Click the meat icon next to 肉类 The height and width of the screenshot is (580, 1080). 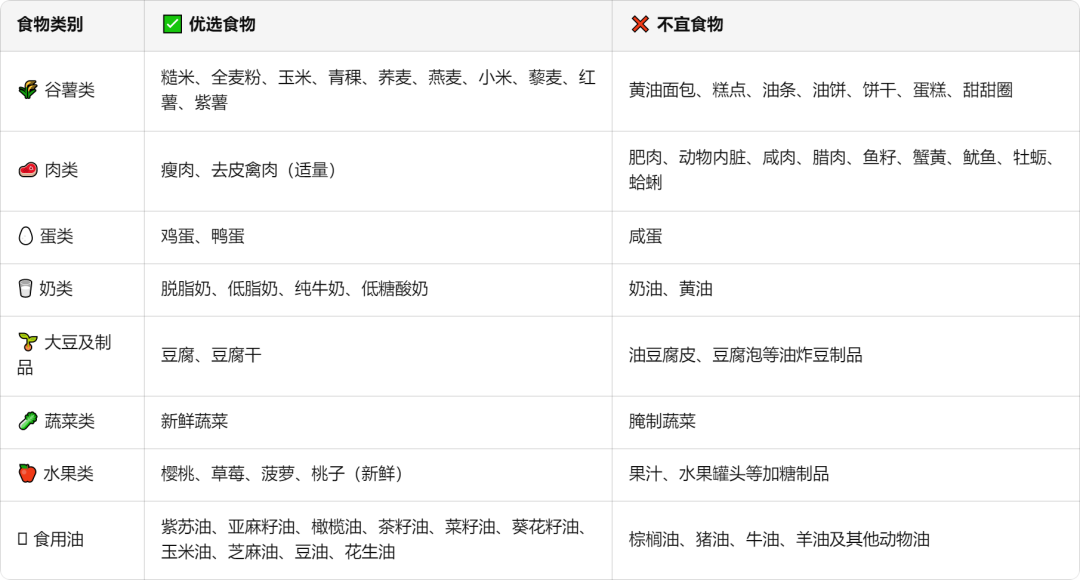pos(28,169)
